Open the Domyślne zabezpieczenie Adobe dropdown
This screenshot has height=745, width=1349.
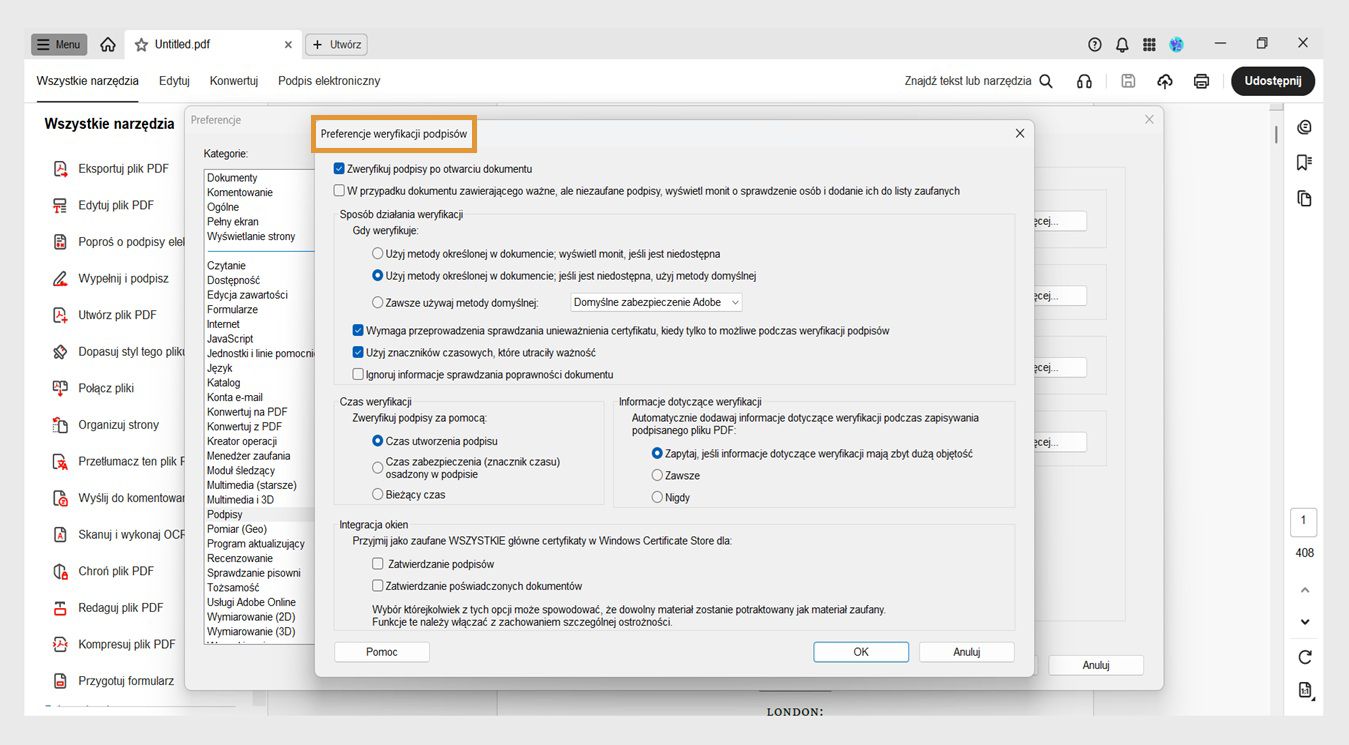coord(656,302)
